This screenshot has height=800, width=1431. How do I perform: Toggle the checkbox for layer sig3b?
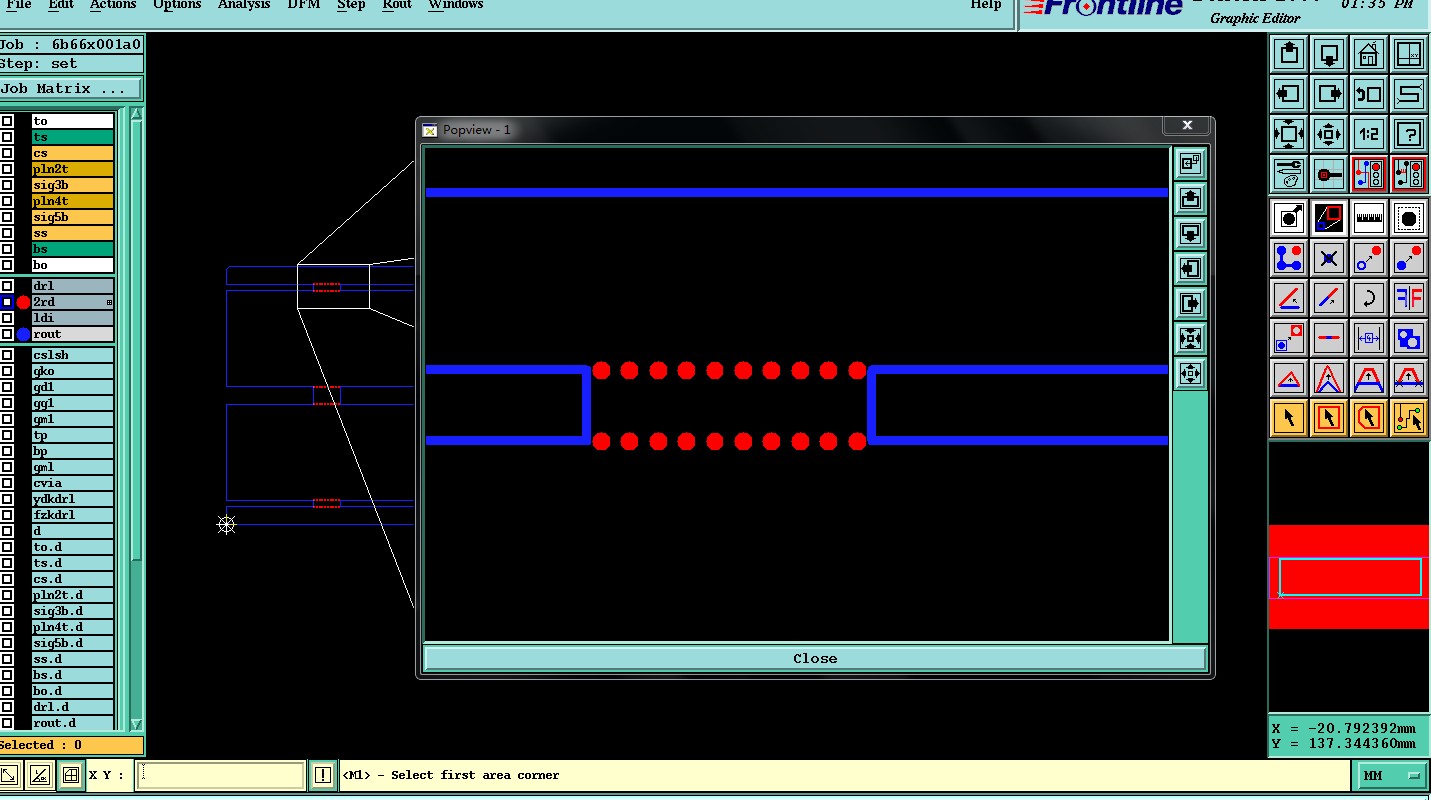7,185
